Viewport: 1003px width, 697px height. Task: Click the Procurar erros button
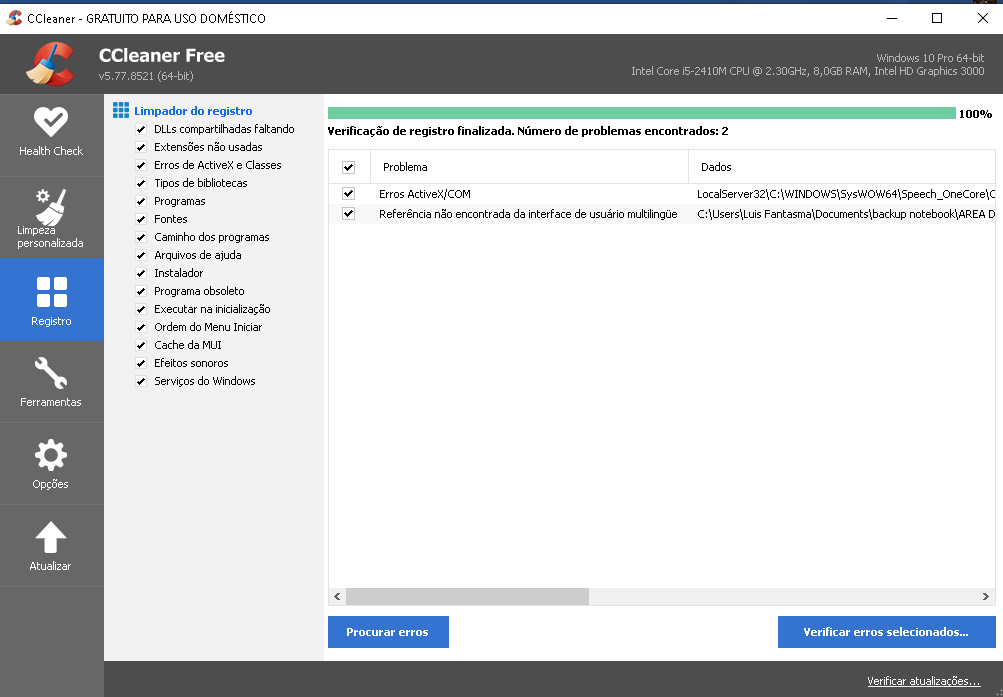pos(388,632)
